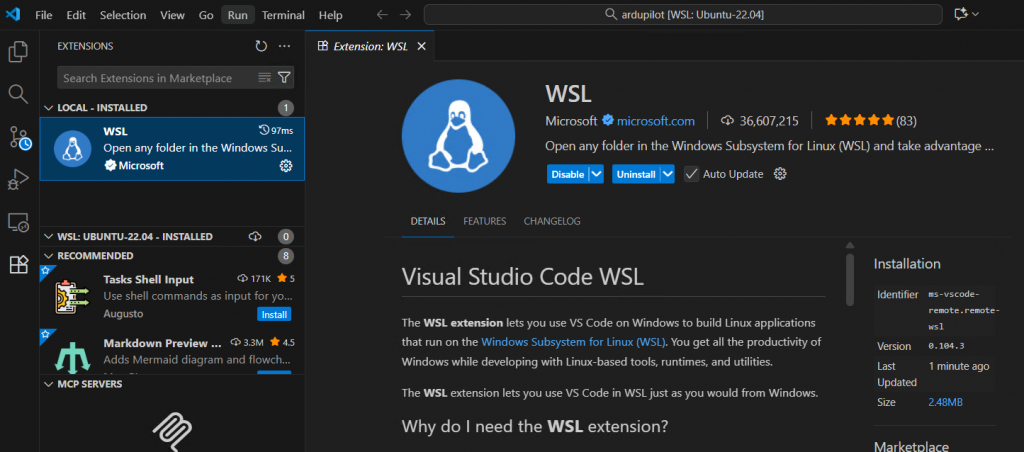Open the microsoft.com publisher link
This screenshot has width=1024, height=452.
(x=655, y=121)
